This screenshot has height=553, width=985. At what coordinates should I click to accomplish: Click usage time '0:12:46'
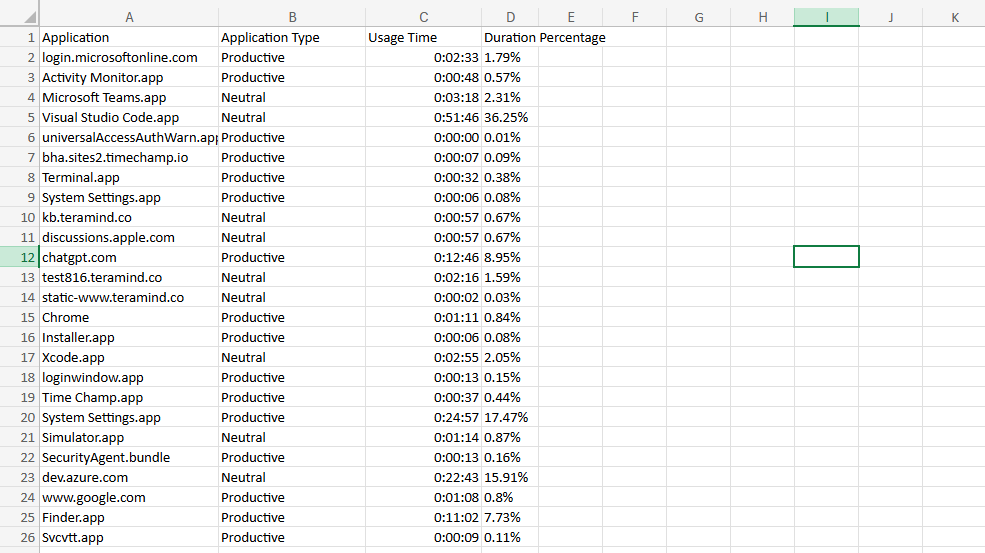coord(423,257)
